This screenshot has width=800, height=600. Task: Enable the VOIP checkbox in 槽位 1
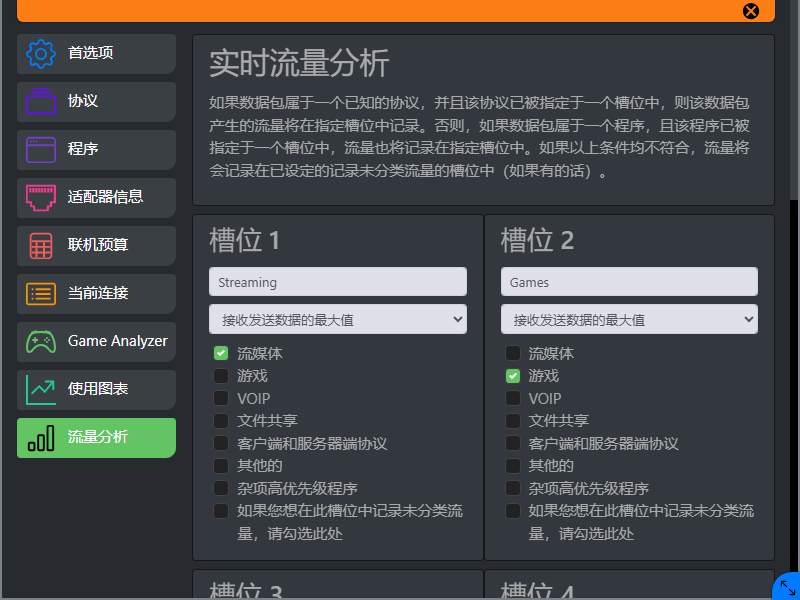click(221, 399)
